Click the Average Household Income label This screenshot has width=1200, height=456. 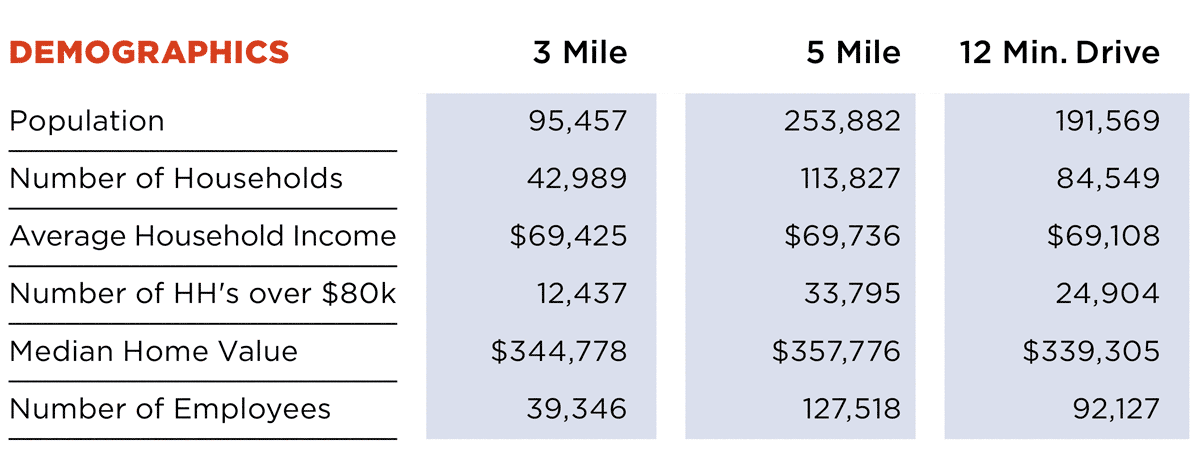(x=203, y=236)
